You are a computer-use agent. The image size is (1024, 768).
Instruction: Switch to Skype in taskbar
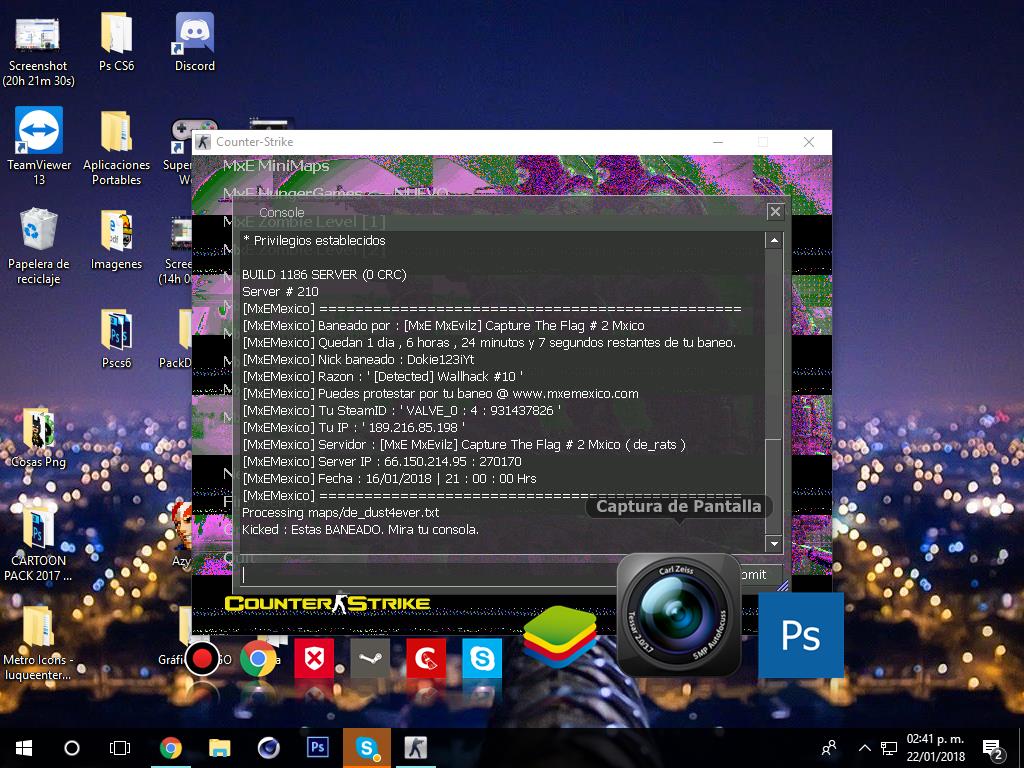click(x=366, y=748)
